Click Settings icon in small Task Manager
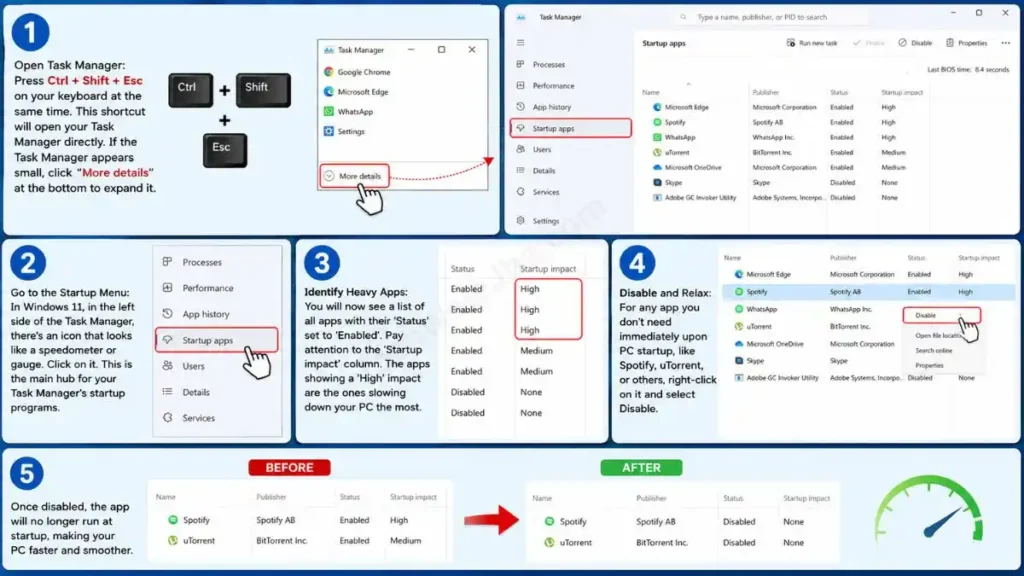 (x=328, y=131)
